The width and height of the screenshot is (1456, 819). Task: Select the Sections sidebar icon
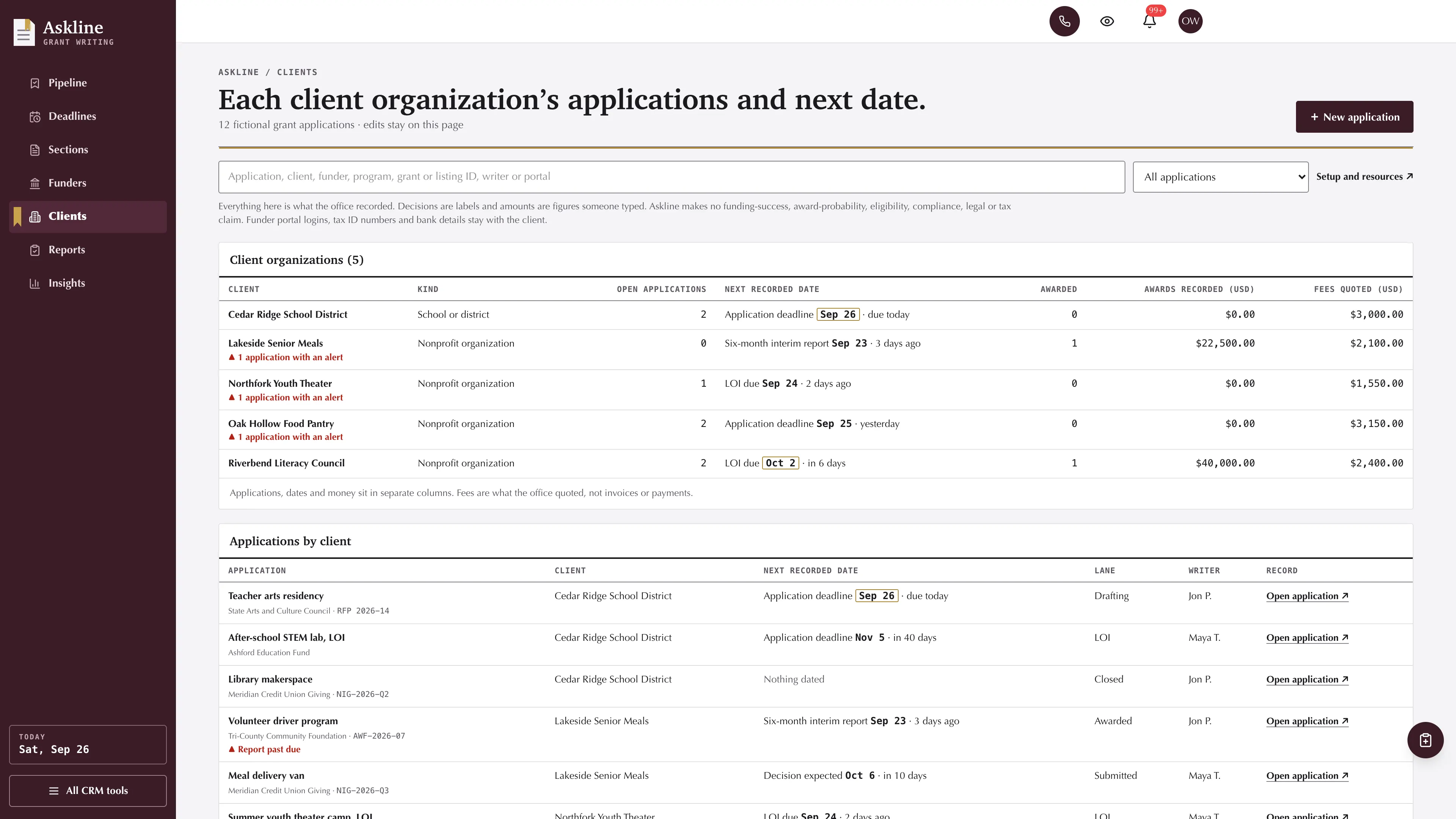click(35, 150)
